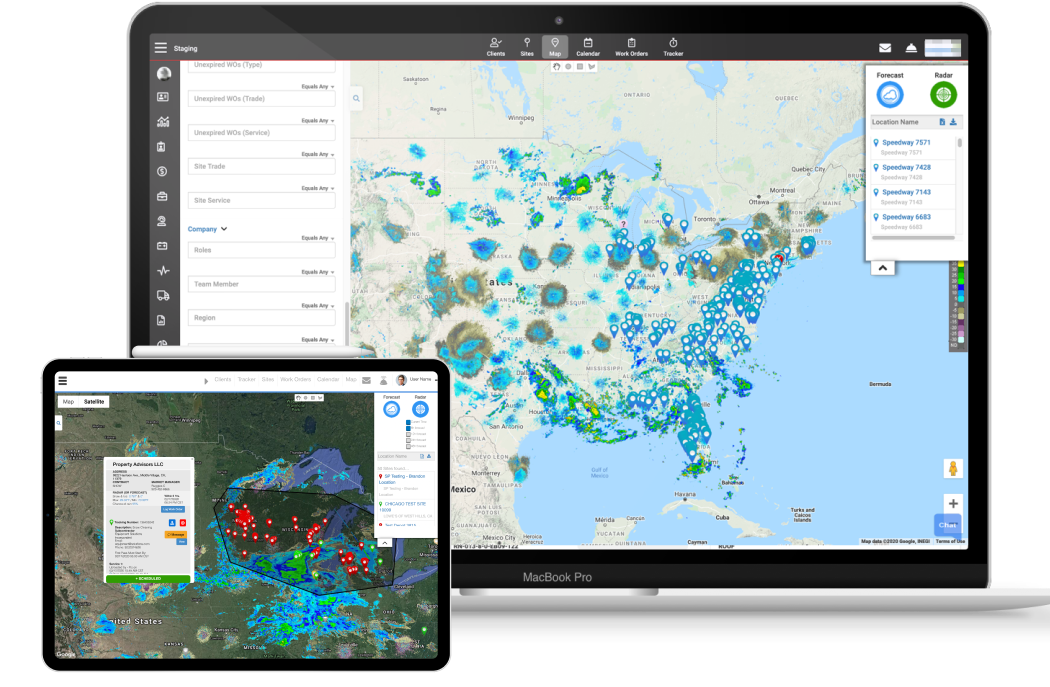Image resolution: width=1050 pixels, height=687 pixels.
Task: Click the Street View pegman on laptop map
Action: [953, 469]
